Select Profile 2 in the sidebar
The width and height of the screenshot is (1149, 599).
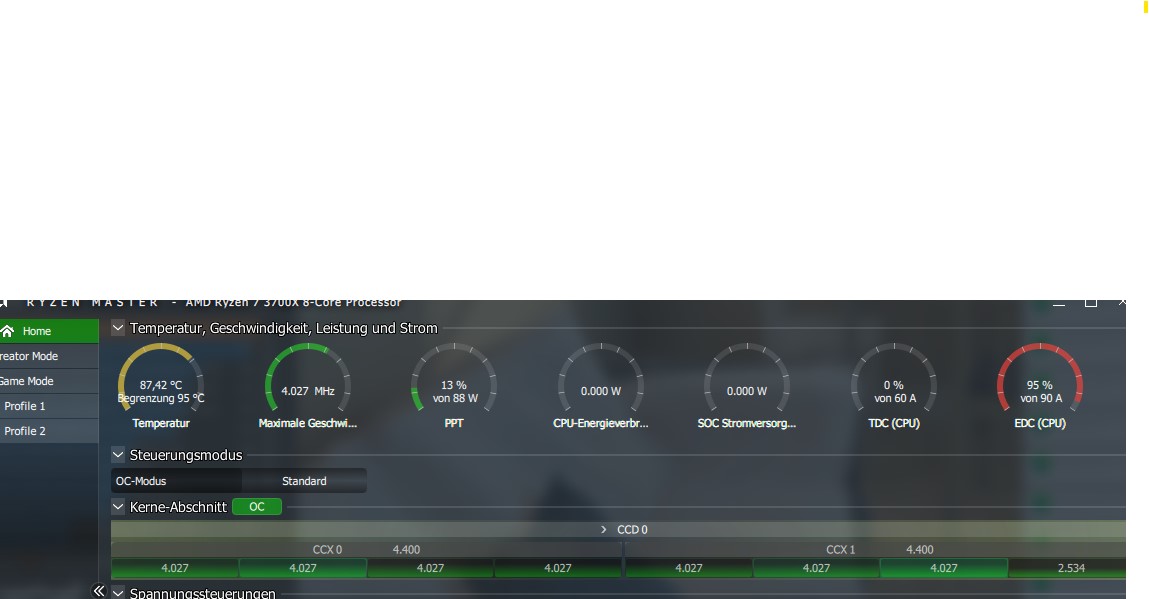pyautogui.click(x=48, y=431)
